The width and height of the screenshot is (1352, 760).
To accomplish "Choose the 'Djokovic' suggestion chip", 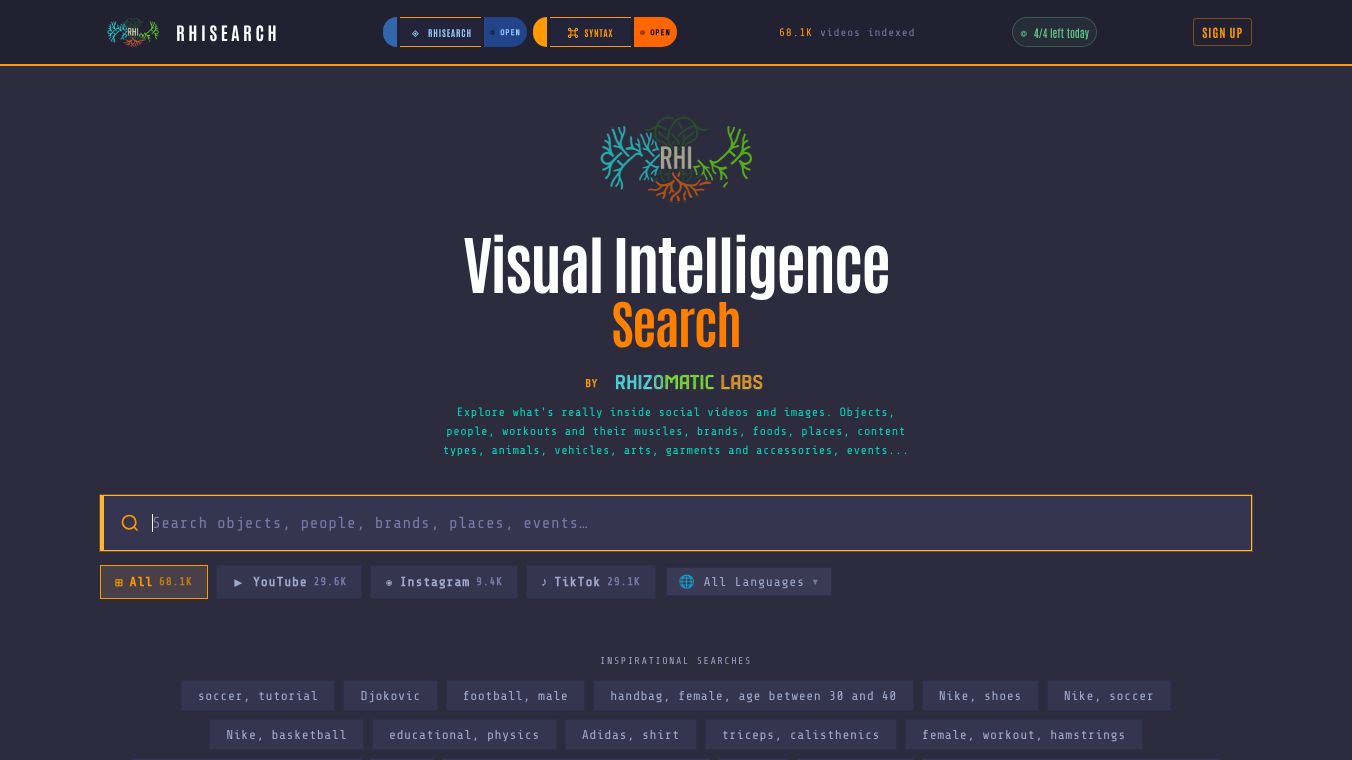I will pyautogui.click(x=390, y=696).
